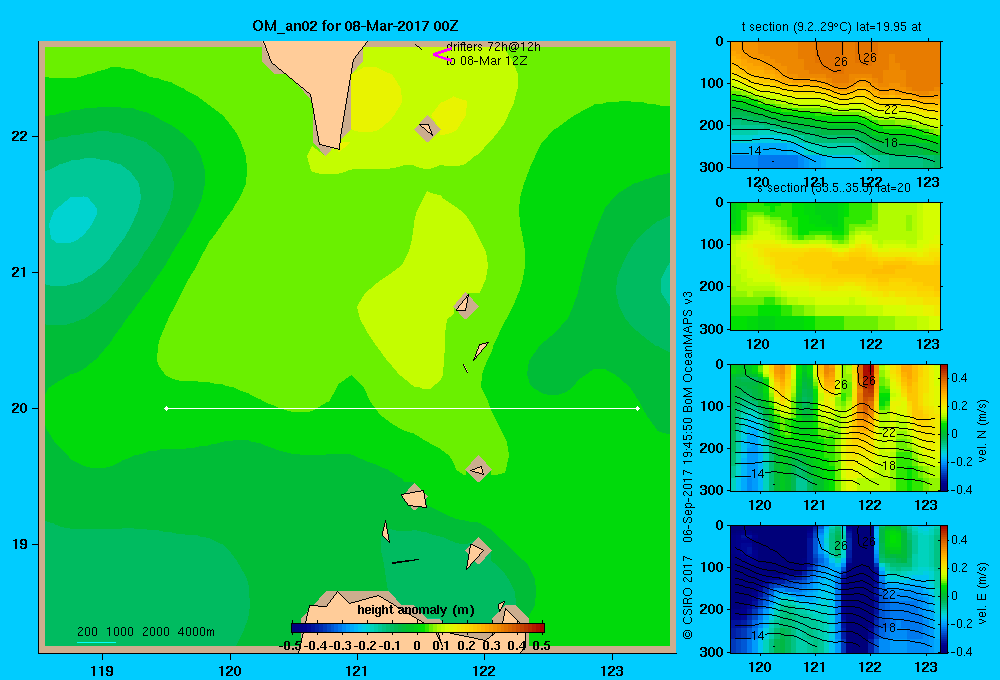Click the -0.5 label on height anomaly scale
The width and height of the screenshot is (1000, 680).
[x=290, y=646]
